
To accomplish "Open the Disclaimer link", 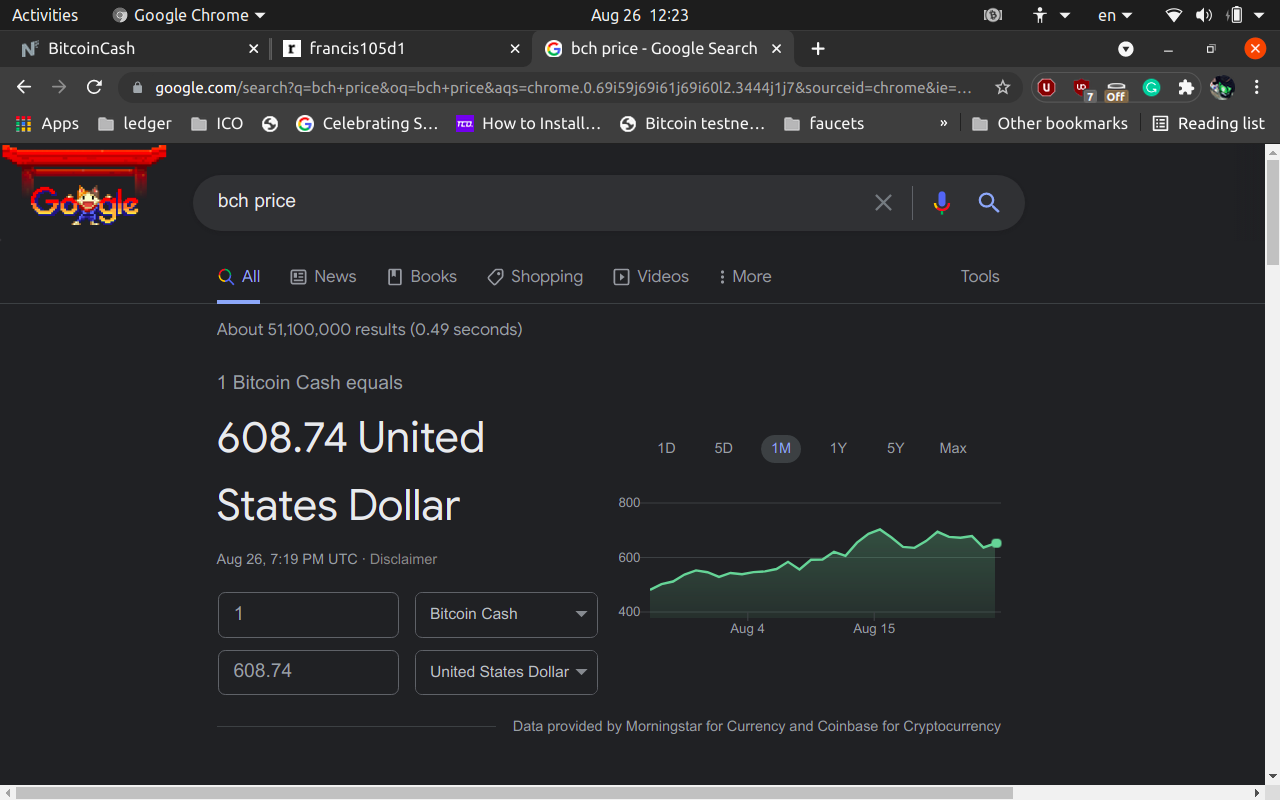I will [403, 560].
